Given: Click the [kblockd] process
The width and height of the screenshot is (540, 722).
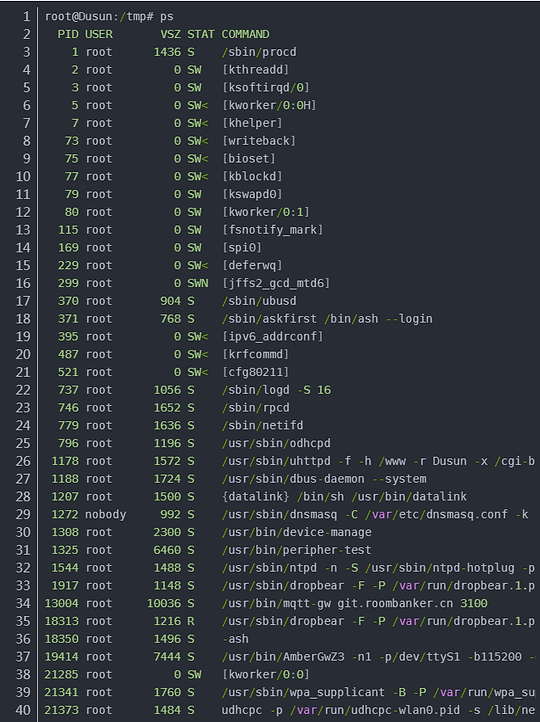Looking at the screenshot, I should [252, 177].
